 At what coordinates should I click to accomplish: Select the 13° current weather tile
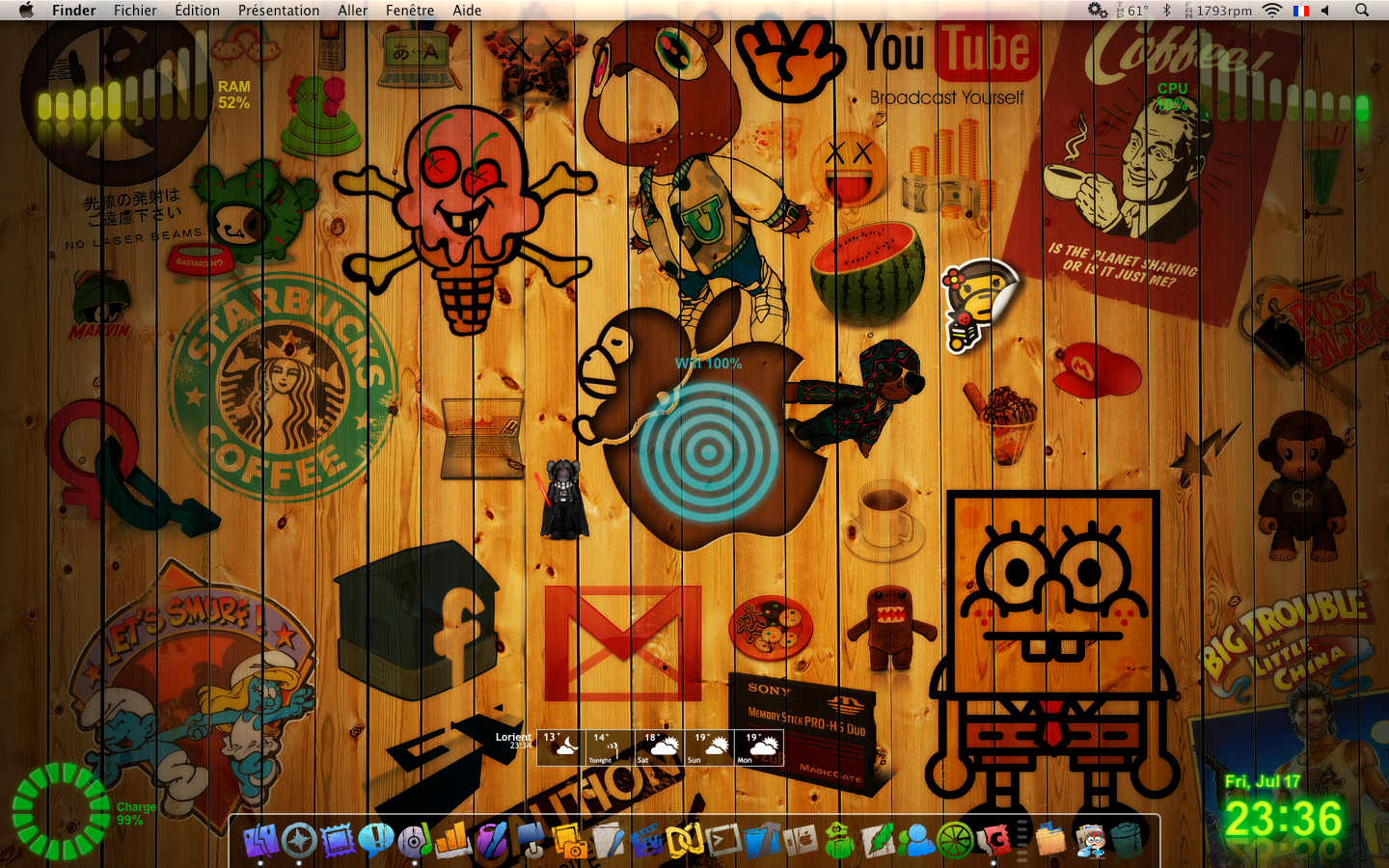(x=559, y=747)
